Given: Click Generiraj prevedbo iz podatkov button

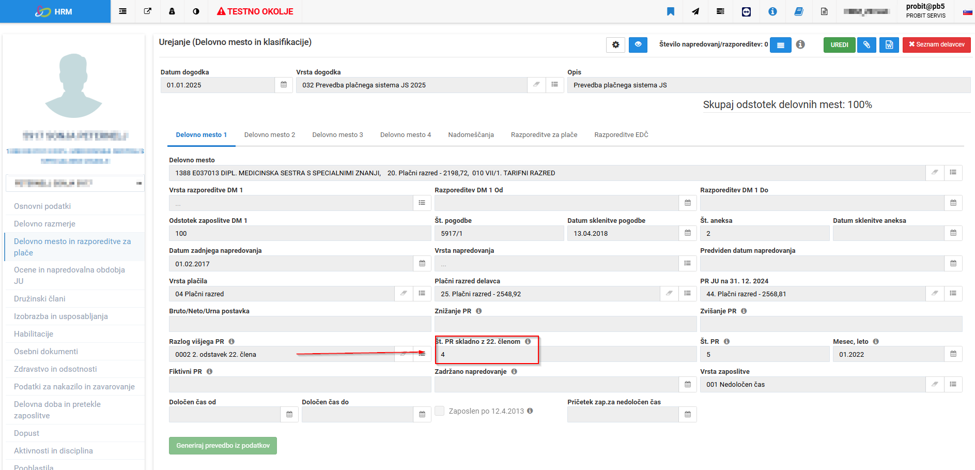Looking at the screenshot, I should pos(223,446).
